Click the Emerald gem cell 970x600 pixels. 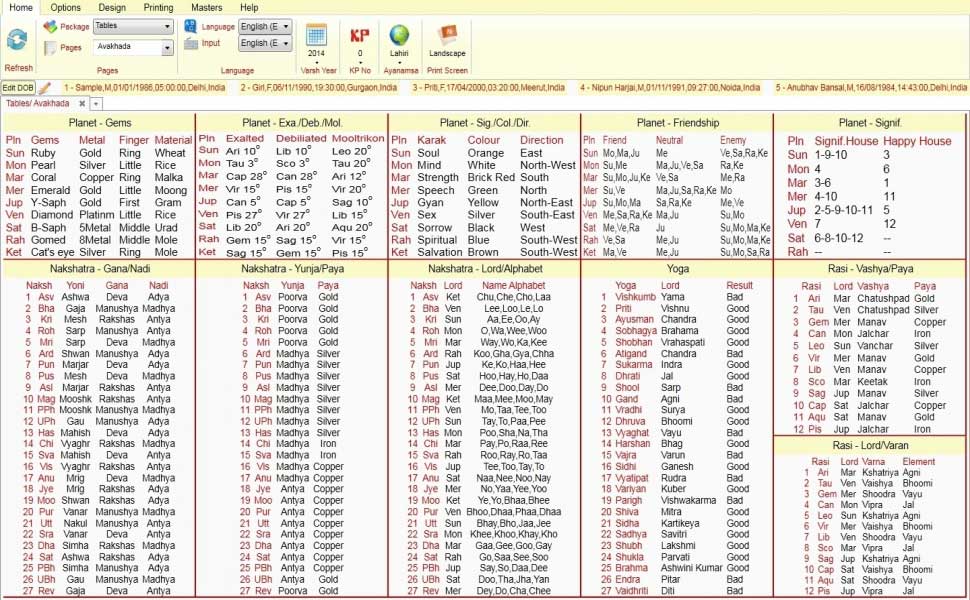click(50, 190)
